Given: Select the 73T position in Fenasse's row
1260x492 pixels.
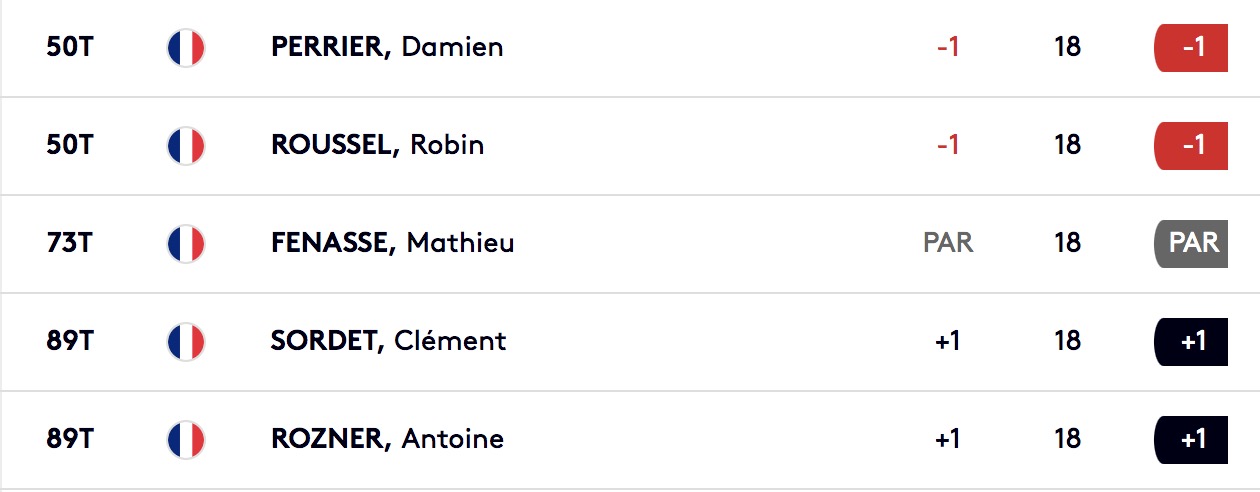Looking at the screenshot, I should (69, 243).
